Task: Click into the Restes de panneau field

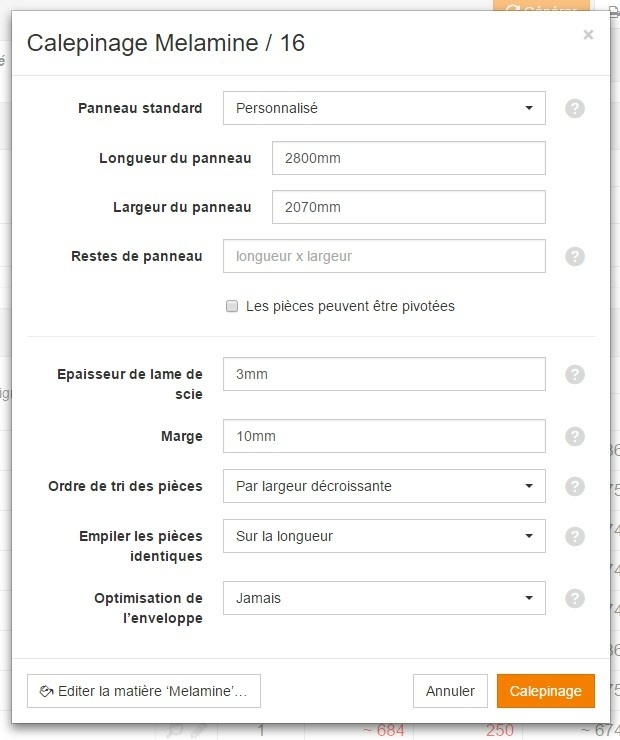Action: coord(384,256)
